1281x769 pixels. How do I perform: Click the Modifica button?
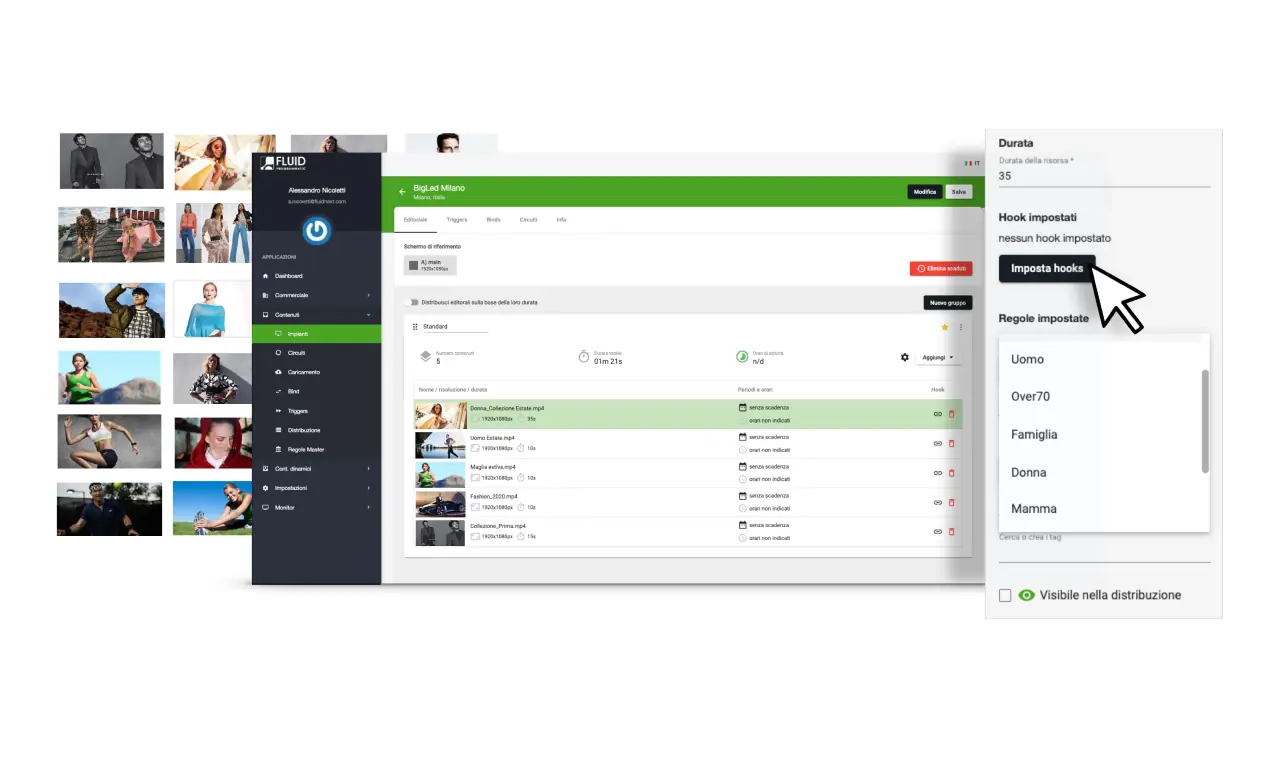tap(925, 191)
